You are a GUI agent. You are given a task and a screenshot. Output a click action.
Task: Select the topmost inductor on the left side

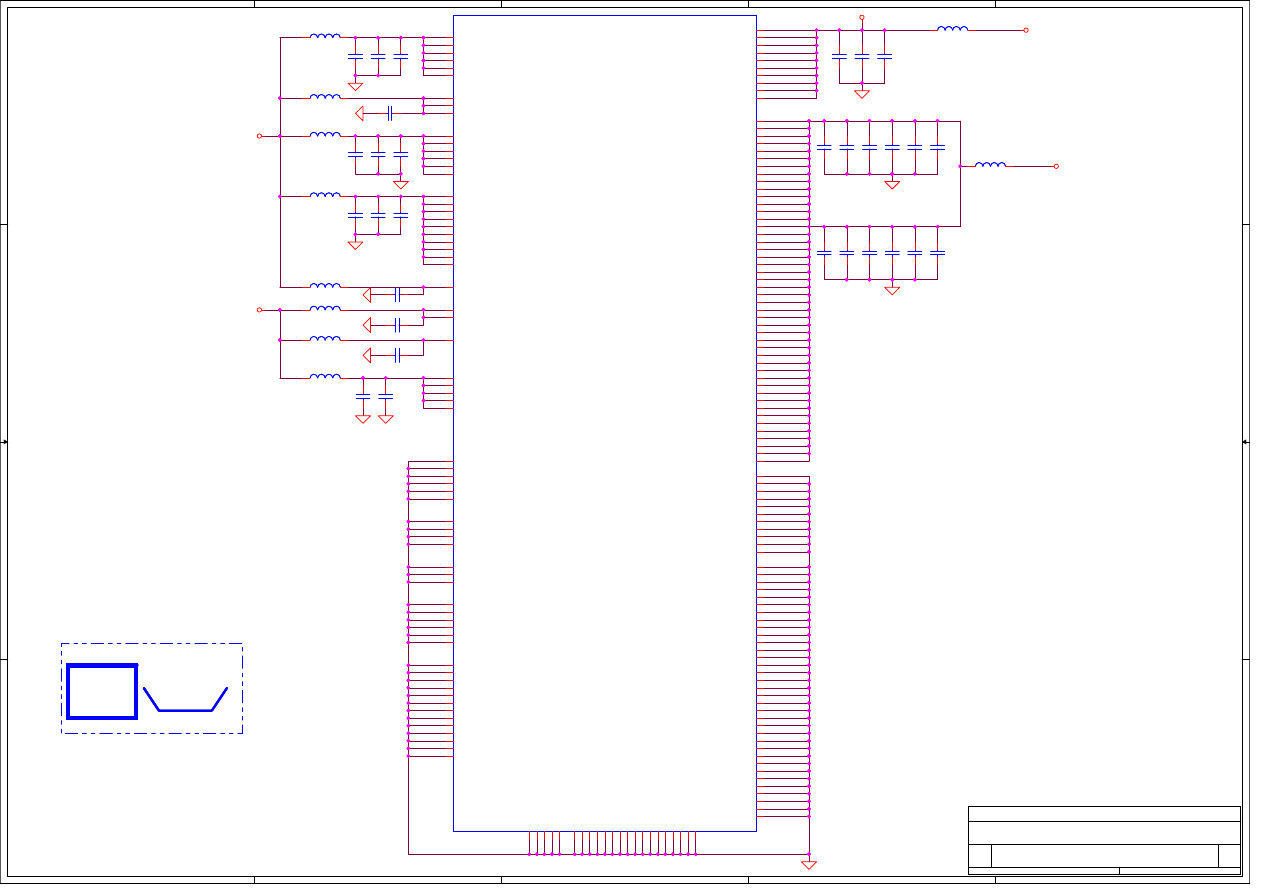(324, 37)
